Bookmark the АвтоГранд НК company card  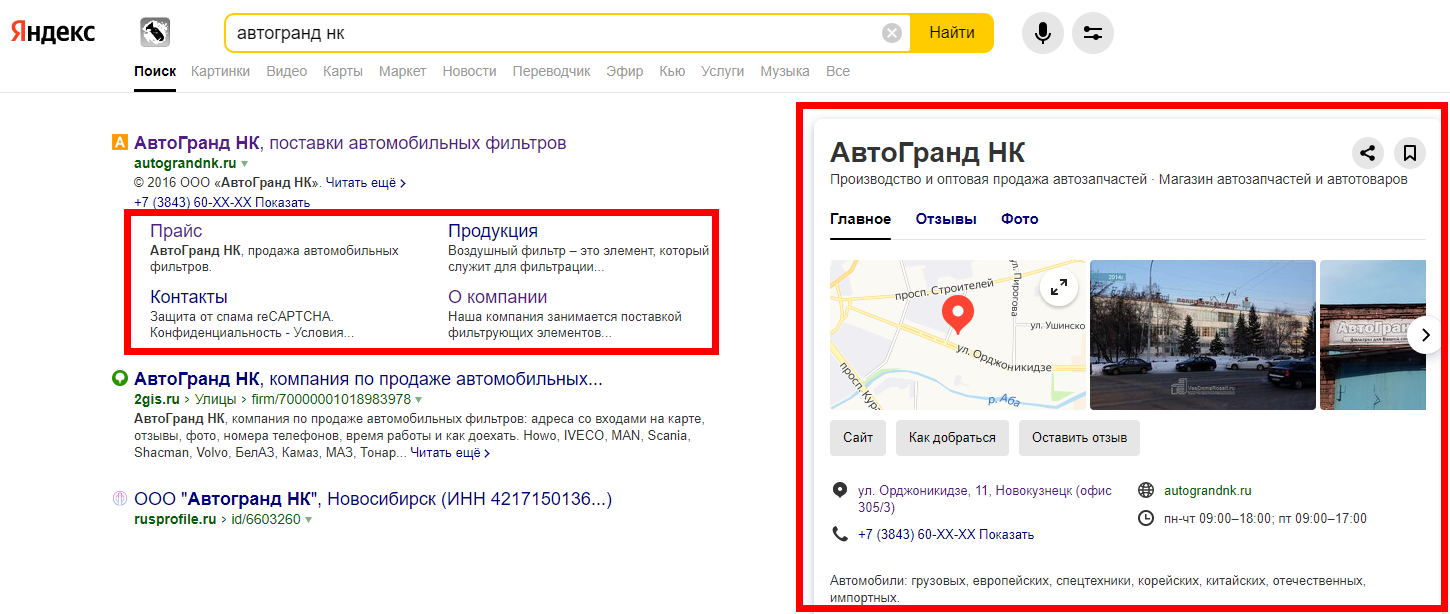[1409, 153]
